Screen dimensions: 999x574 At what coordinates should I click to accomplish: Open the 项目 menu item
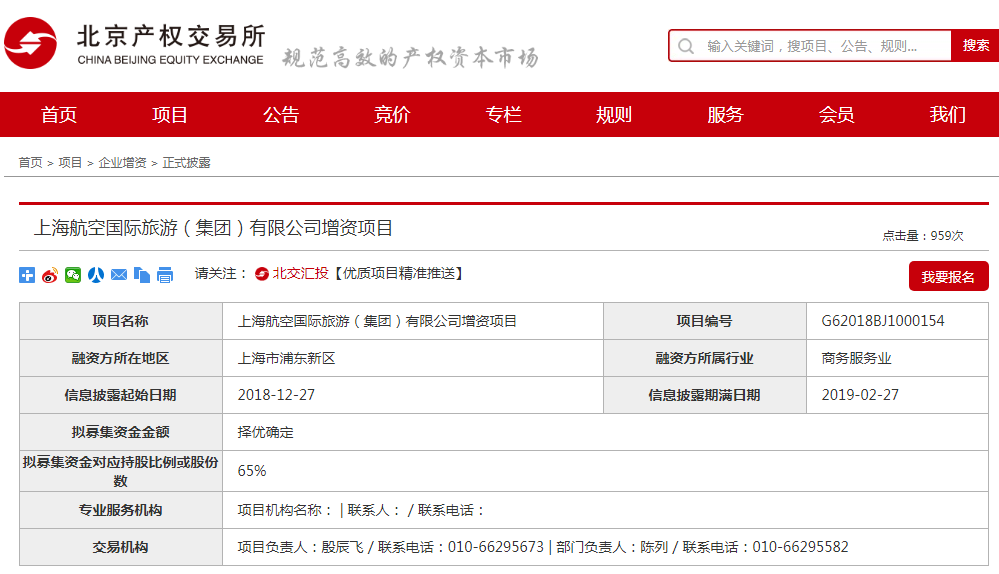169,115
